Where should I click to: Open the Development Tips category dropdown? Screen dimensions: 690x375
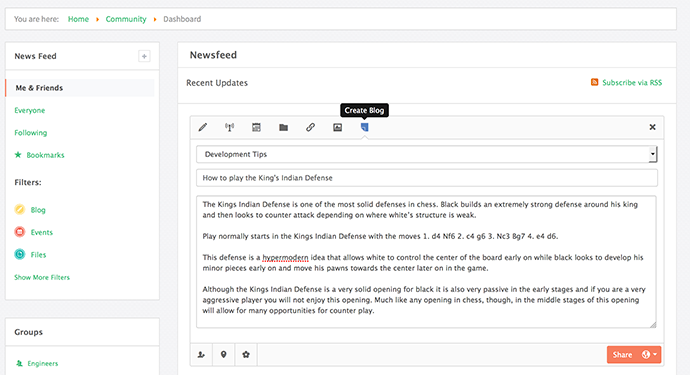(x=427, y=154)
